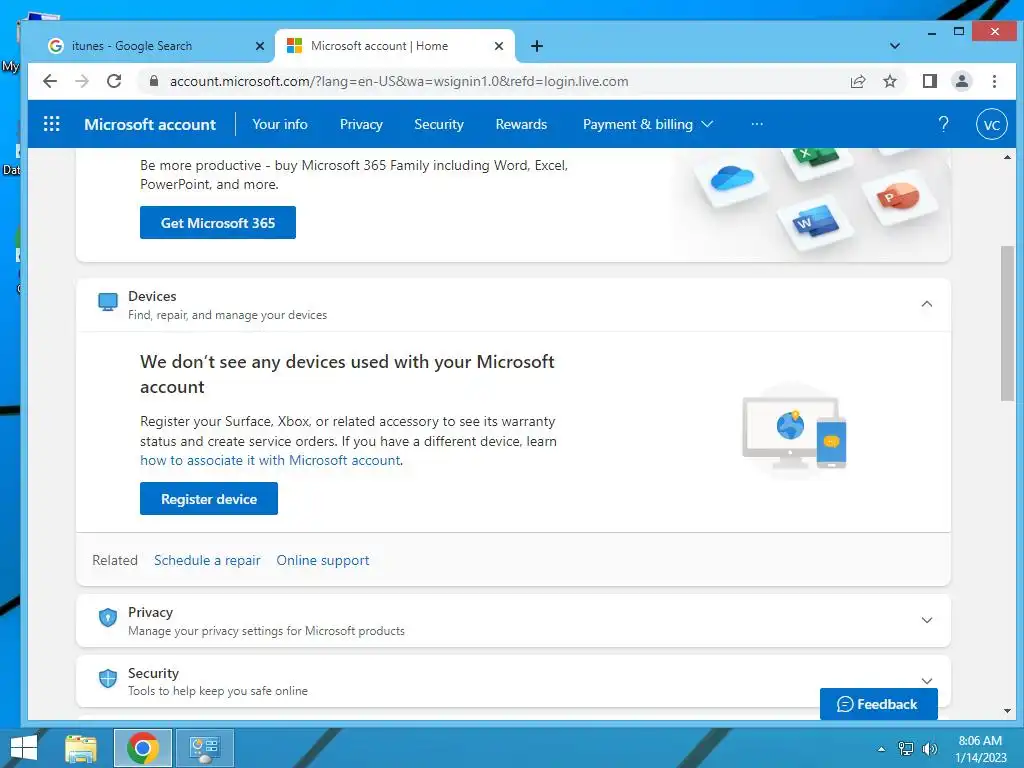Bookmark this page with the star icon
1024x768 pixels.
pos(889,81)
